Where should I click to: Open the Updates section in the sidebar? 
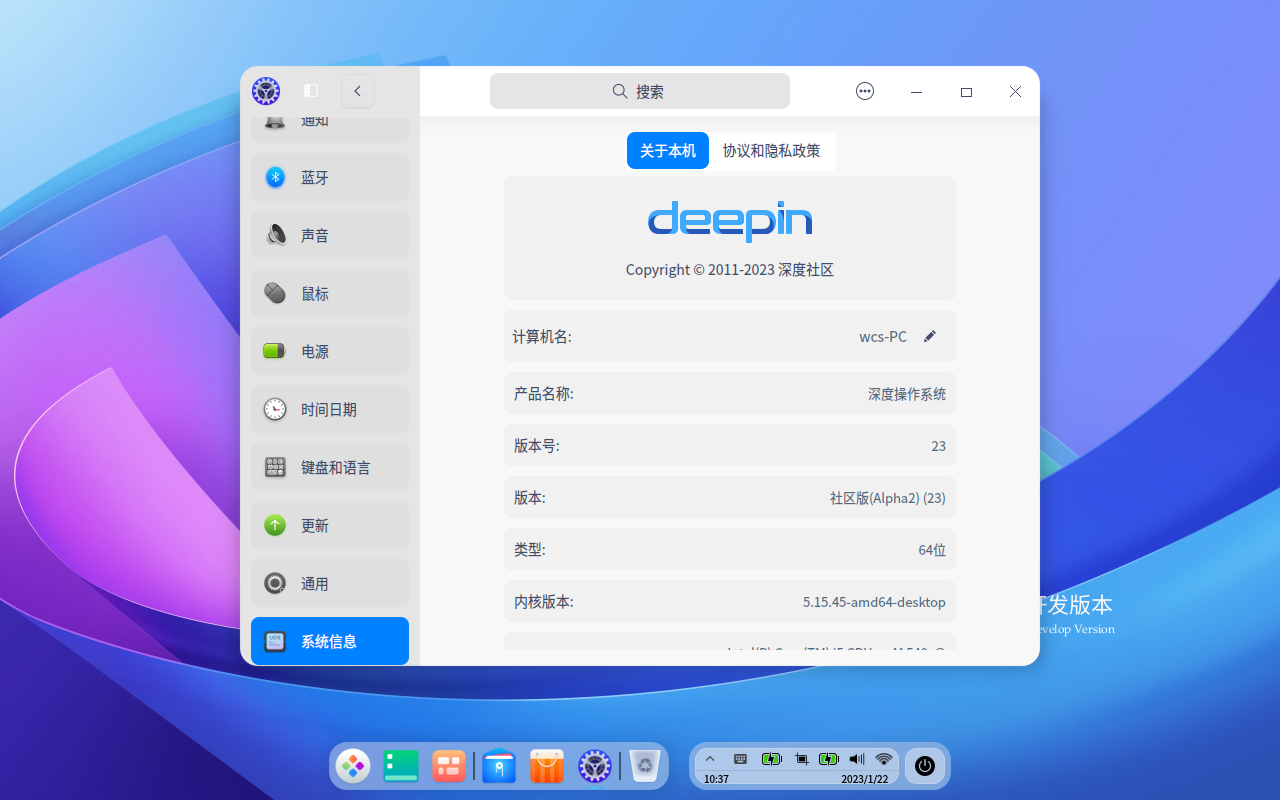[329, 525]
